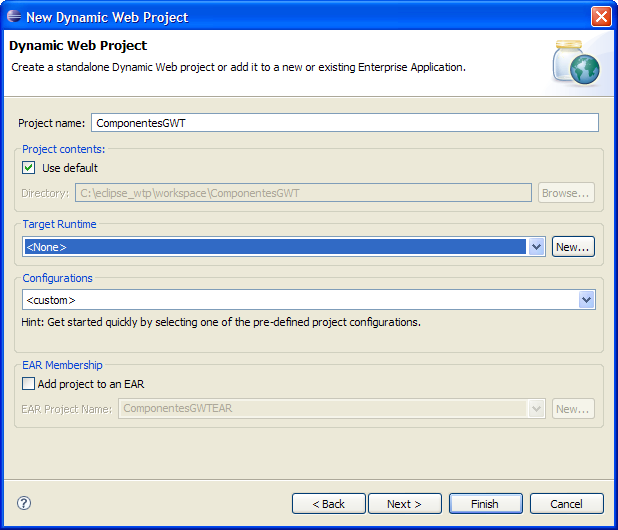Click Finish to create the project
The image size is (618, 530).
click(x=485, y=504)
